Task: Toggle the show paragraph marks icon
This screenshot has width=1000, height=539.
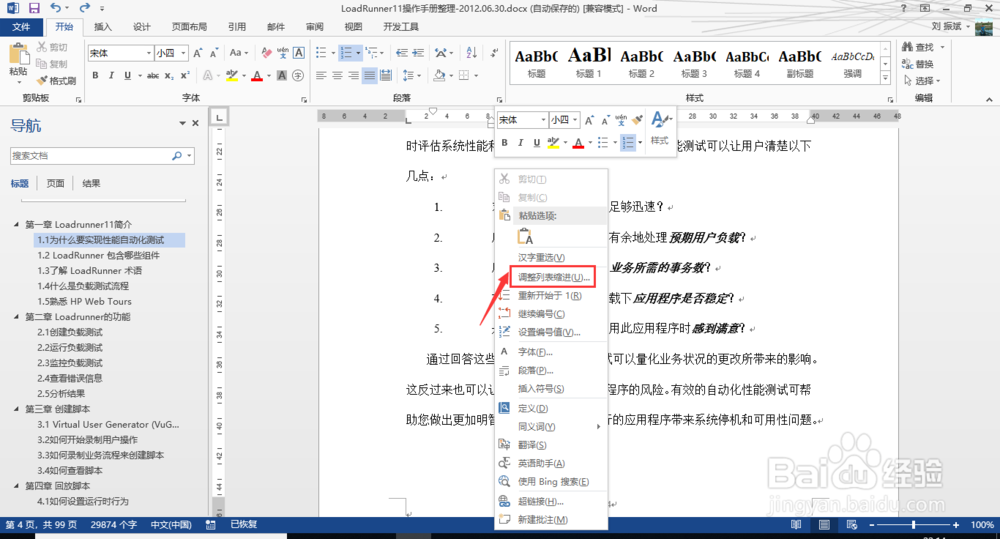Action: (494, 53)
